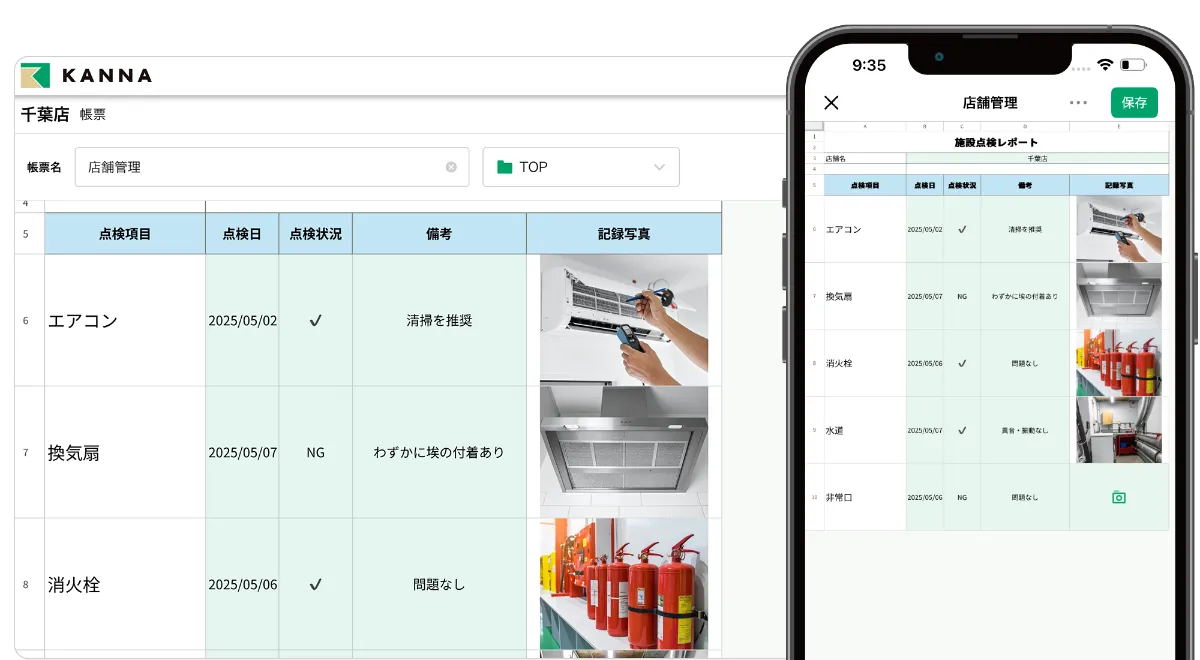Click the 帳票名 input showing 店舗管理

(x=272, y=167)
